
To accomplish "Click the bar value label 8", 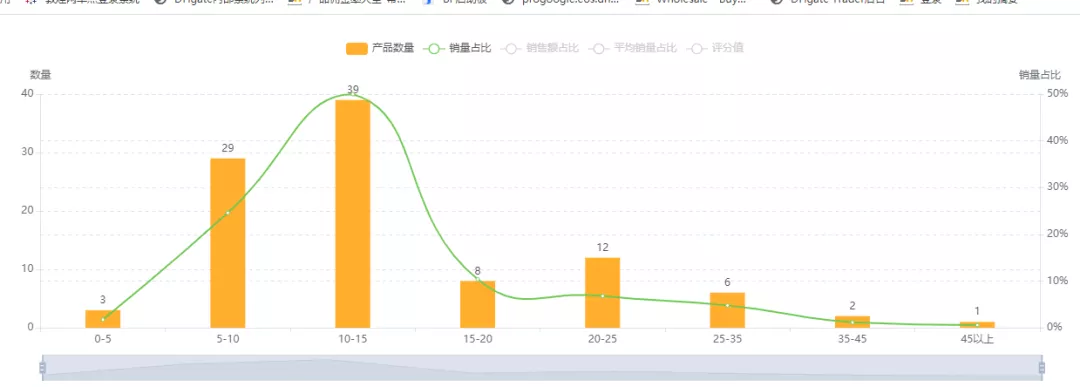I will [x=478, y=271].
